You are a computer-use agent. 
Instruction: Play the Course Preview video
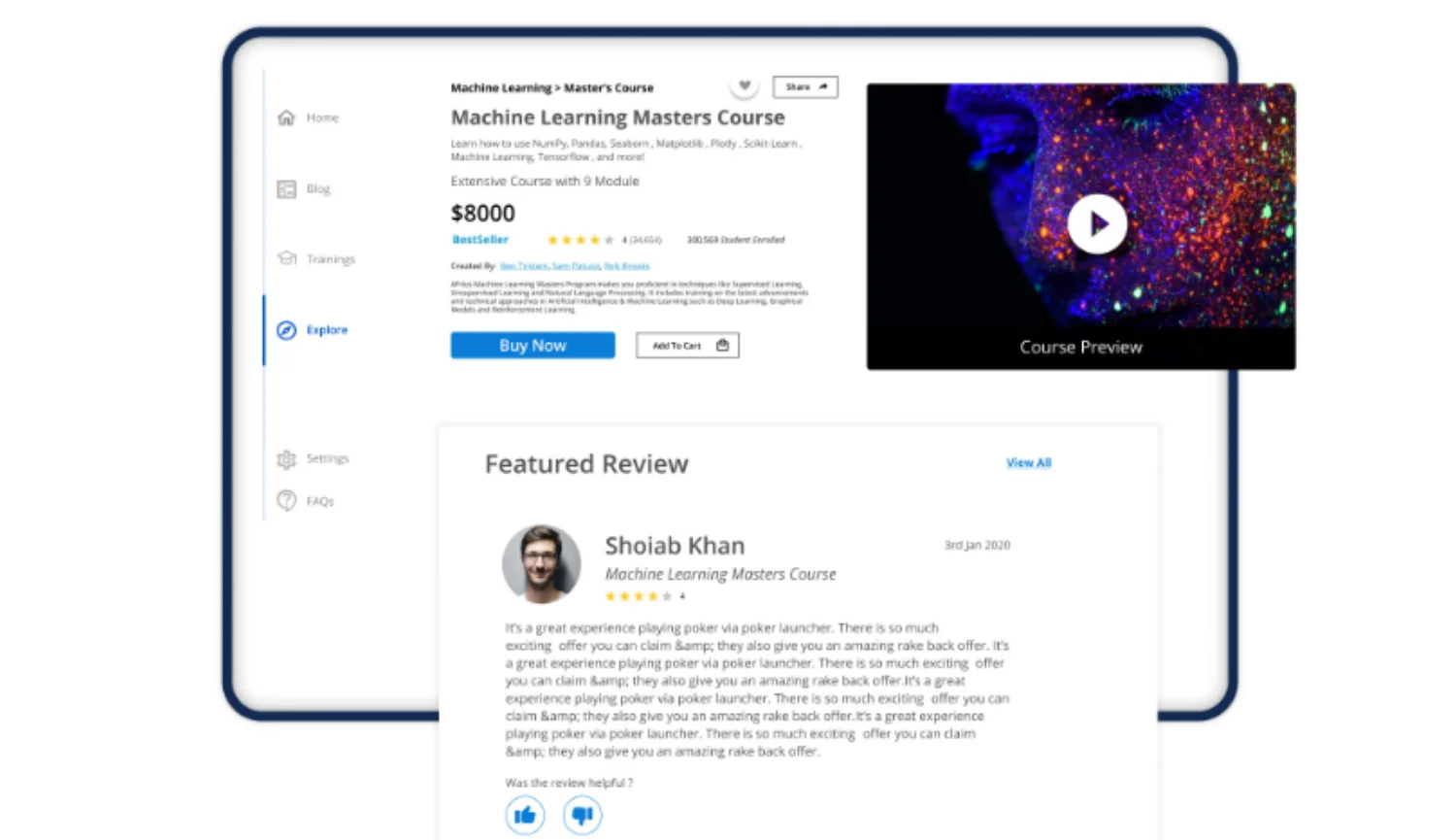pos(1097,224)
